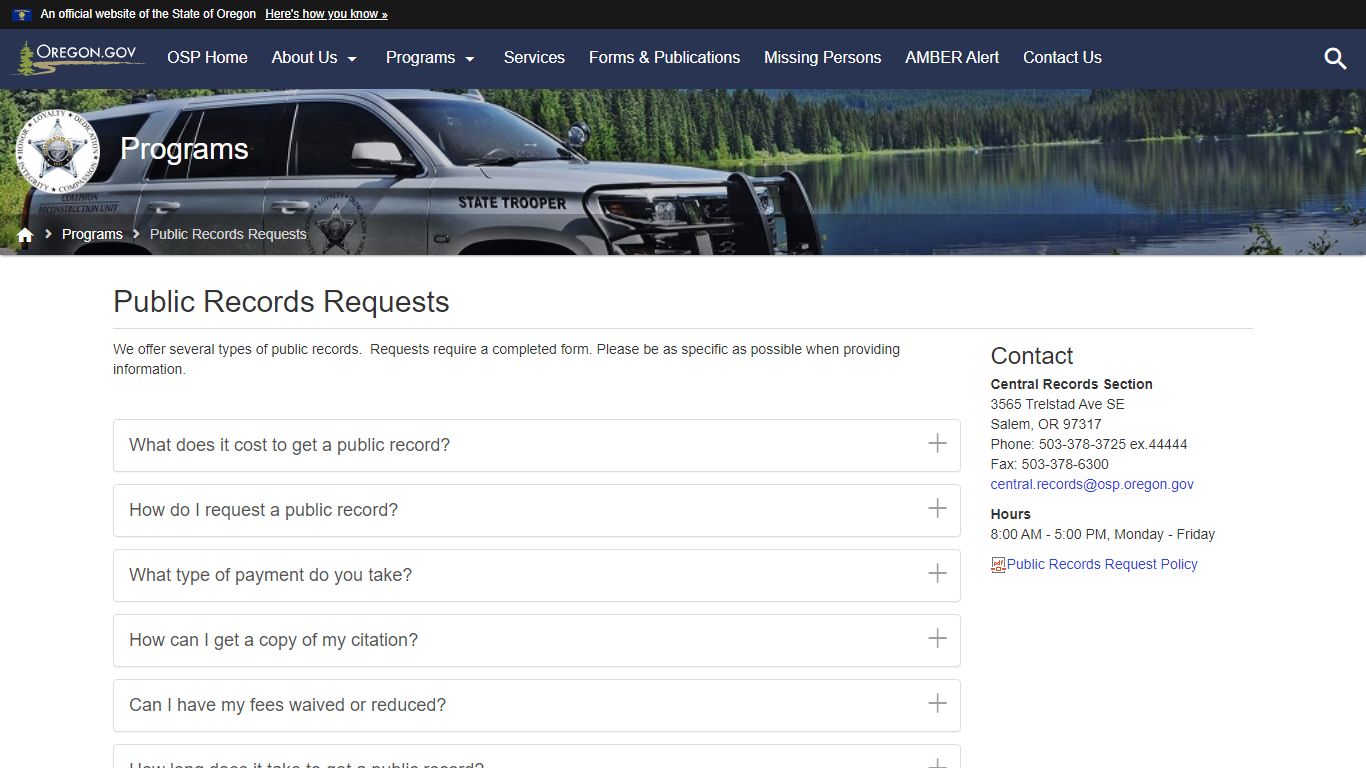Image resolution: width=1366 pixels, height=768 pixels.
Task: Click the home breadcrumb icon
Action: pos(25,234)
